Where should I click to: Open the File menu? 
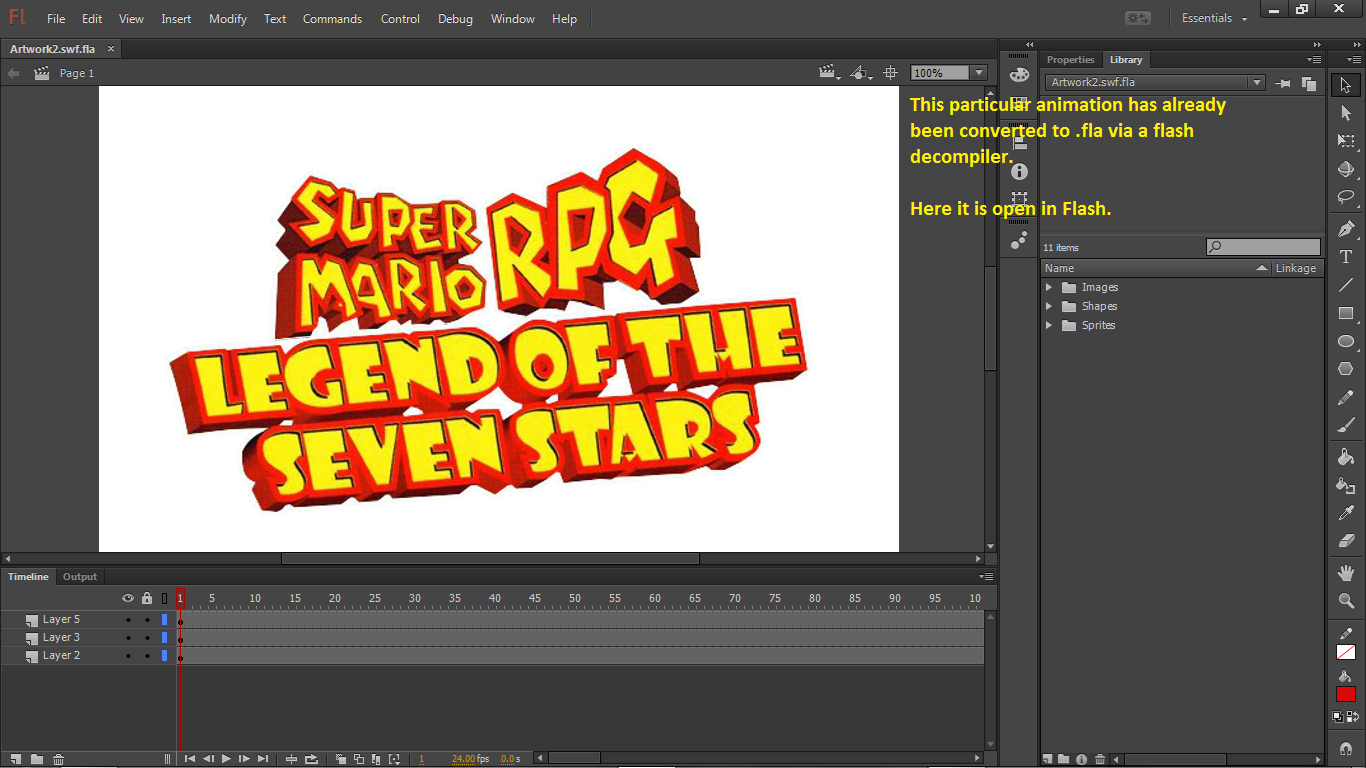tap(56, 19)
